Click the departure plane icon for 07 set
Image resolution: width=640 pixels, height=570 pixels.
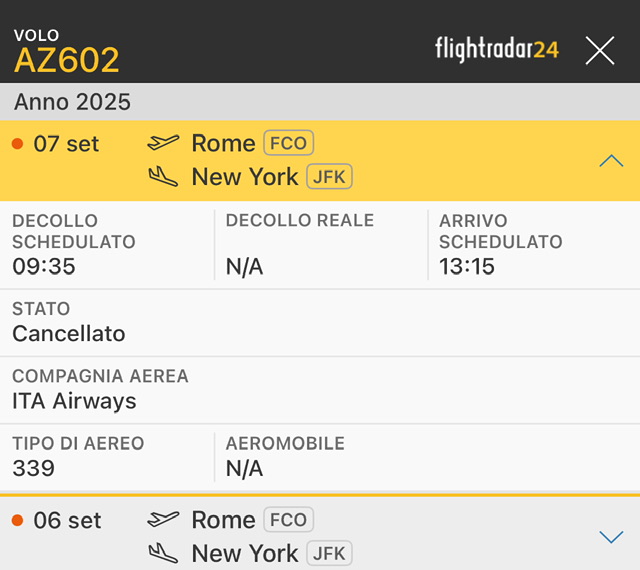pyautogui.click(x=163, y=143)
